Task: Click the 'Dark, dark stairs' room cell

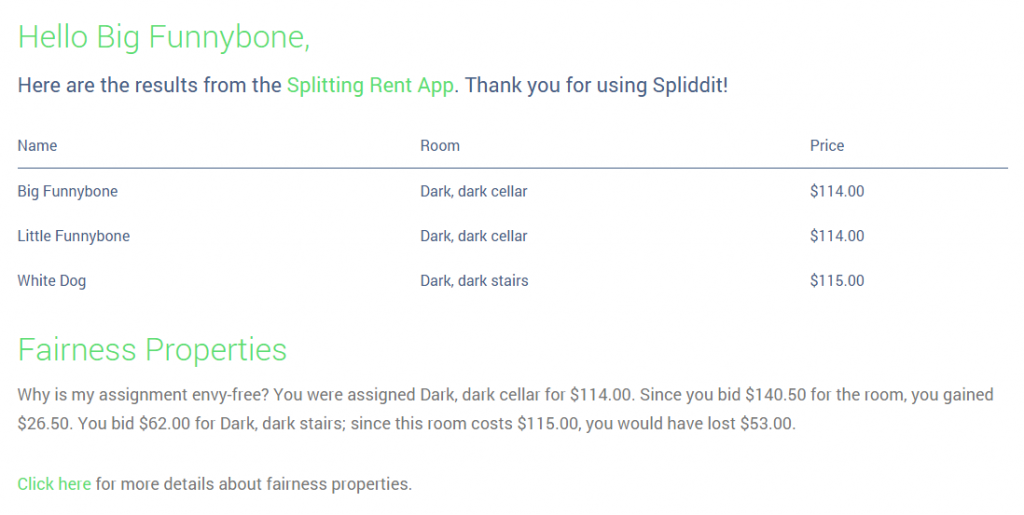Action: click(474, 281)
